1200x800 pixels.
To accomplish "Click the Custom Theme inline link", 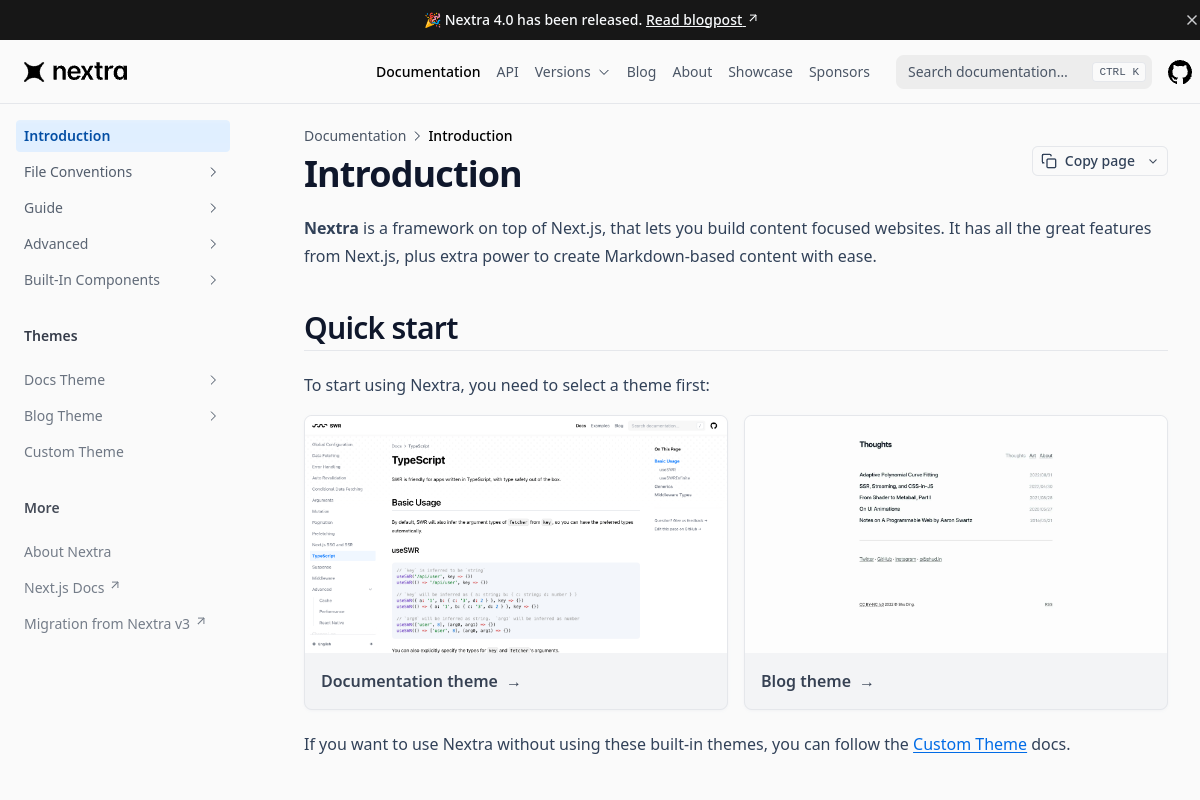I will [970, 744].
